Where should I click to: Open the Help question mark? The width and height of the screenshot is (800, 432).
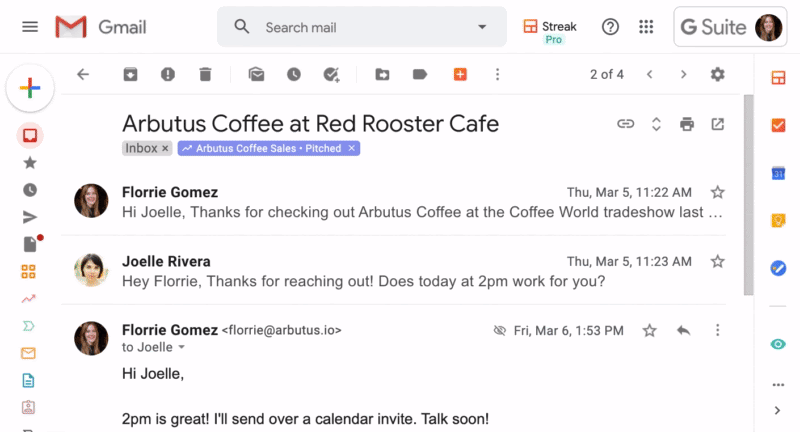point(610,27)
